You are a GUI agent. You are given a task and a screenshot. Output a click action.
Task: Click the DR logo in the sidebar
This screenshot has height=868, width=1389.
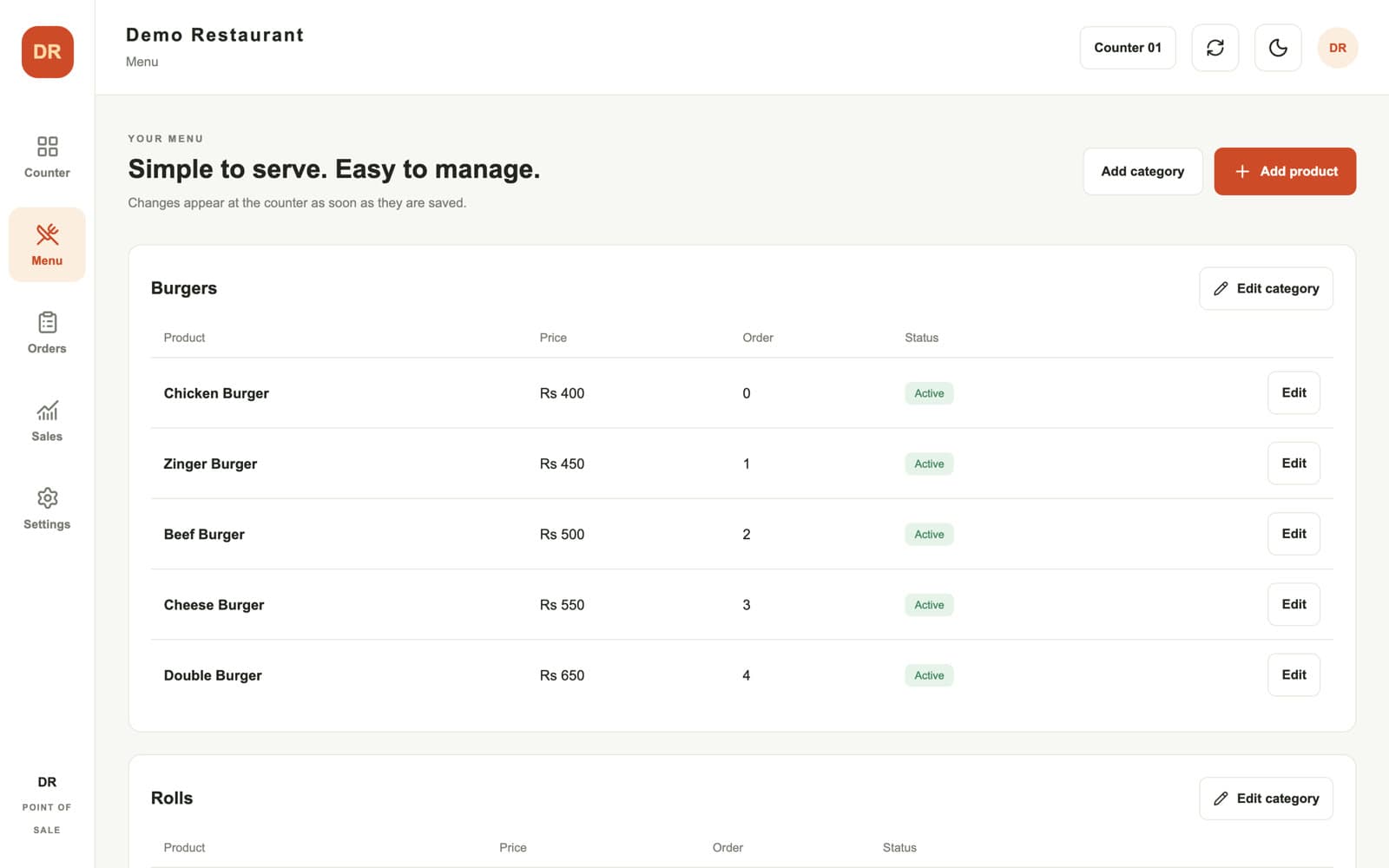click(47, 52)
